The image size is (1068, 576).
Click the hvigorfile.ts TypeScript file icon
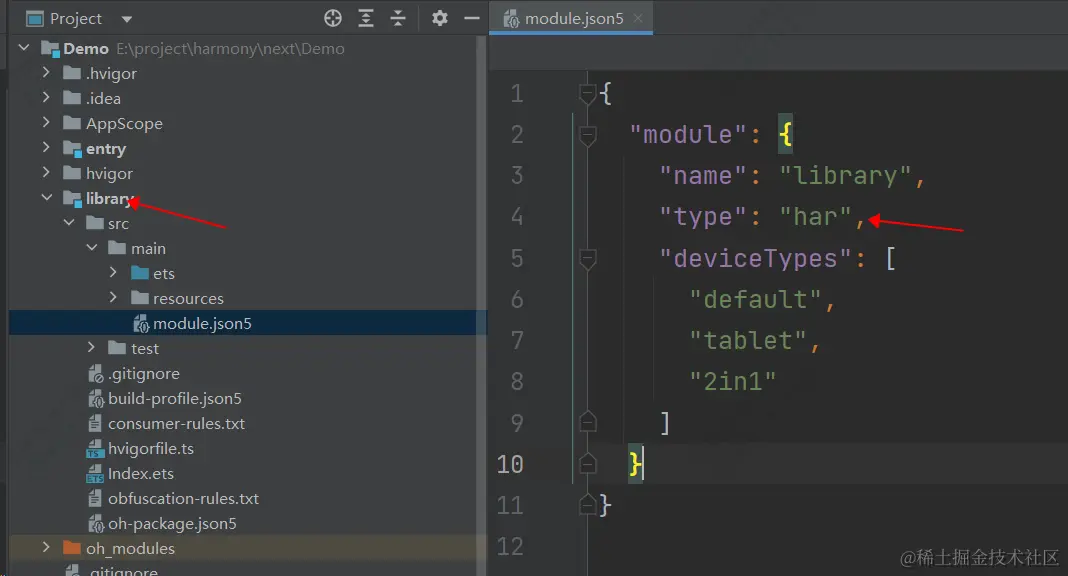pos(95,449)
